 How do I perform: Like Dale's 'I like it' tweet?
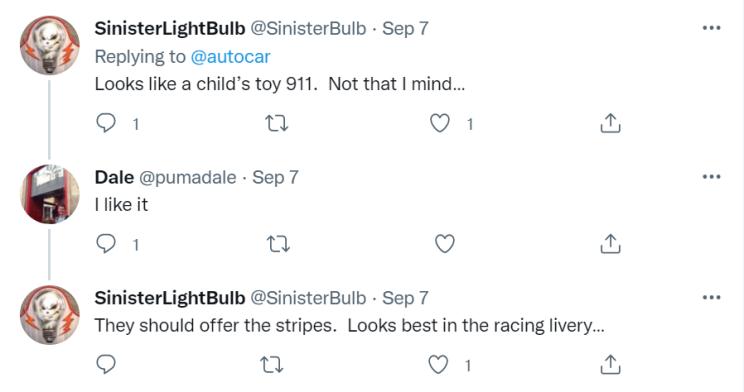pos(445,243)
